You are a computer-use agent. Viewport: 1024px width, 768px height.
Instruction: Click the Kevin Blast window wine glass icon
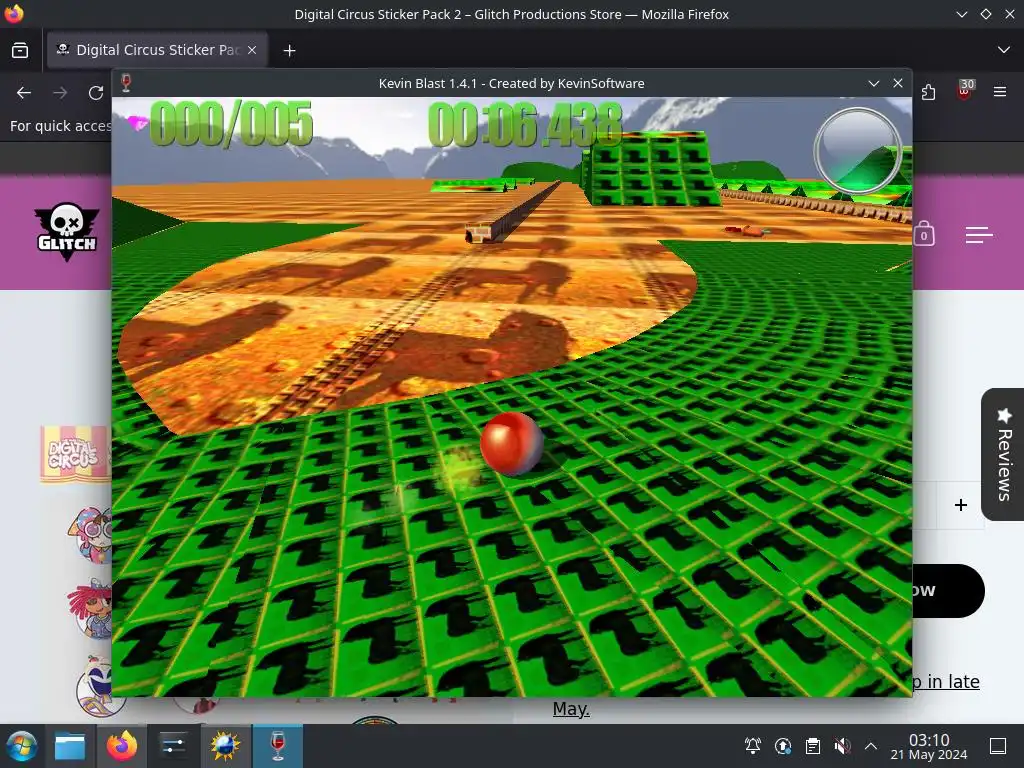[x=126, y=83]
